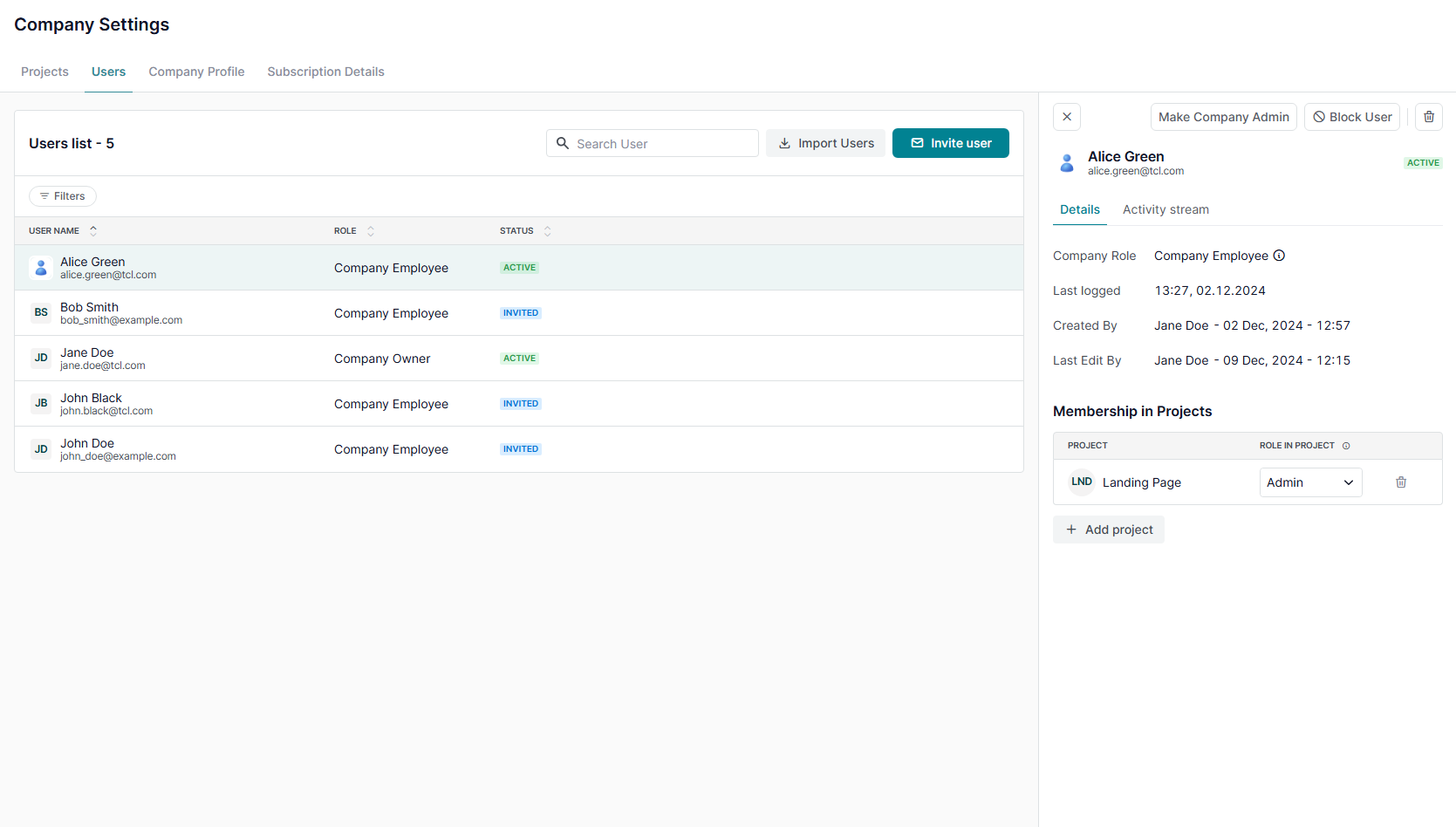Click the Import Users button
1456x827 pixels.
click(825, 143)
